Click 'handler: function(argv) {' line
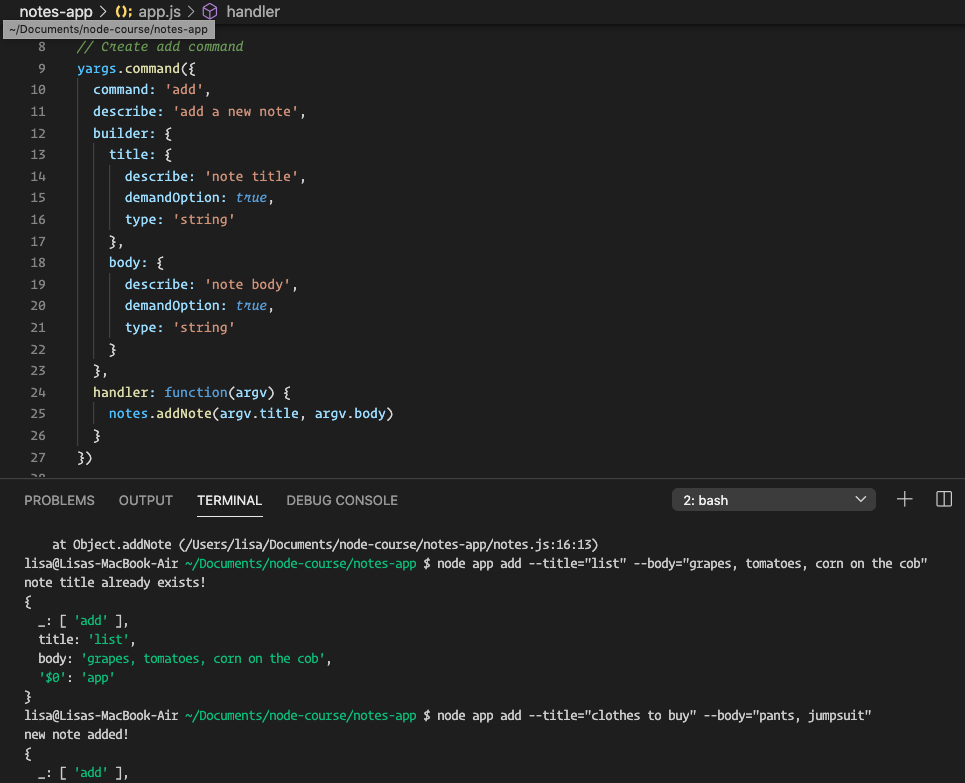This screenshot has height=783, width=965. (191, 392)
